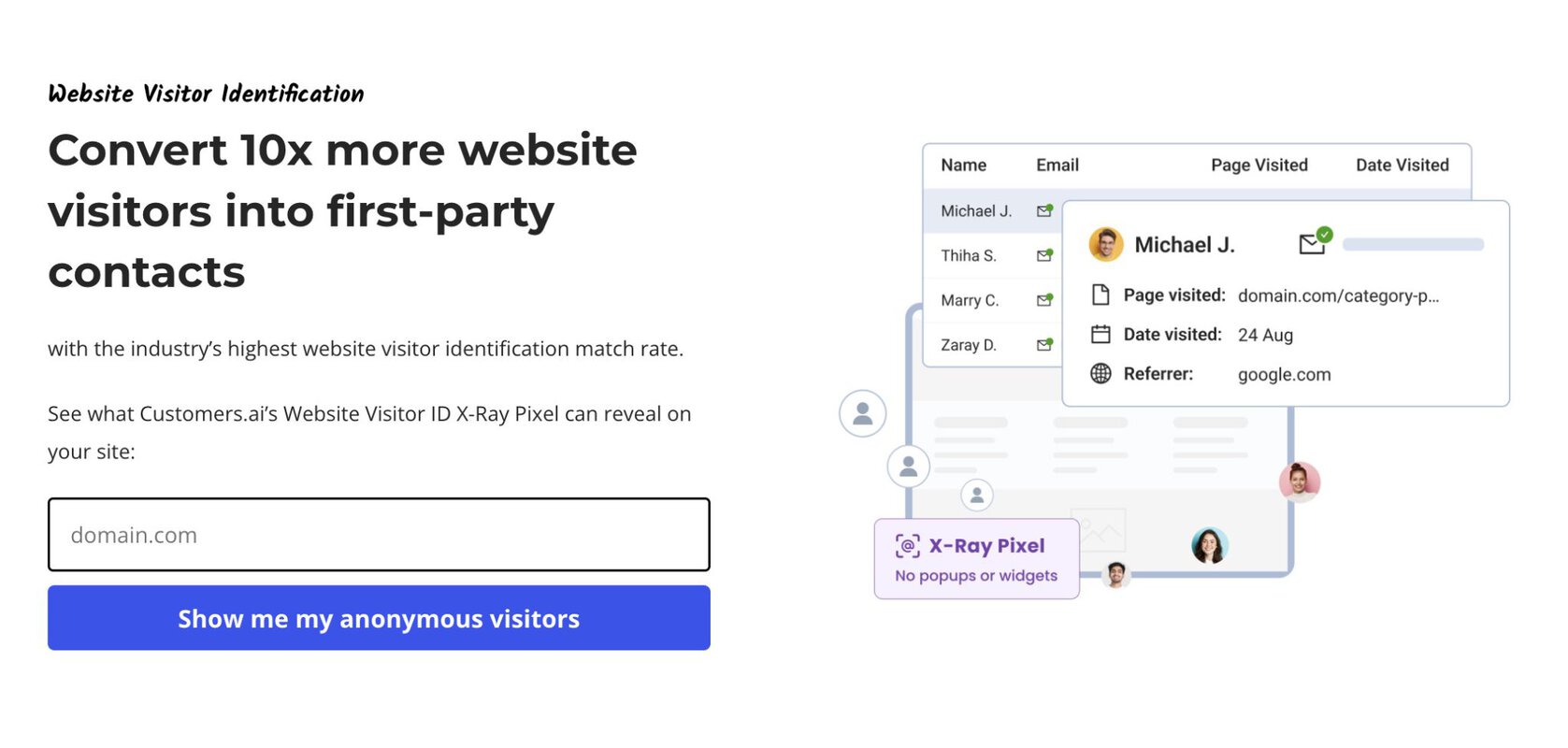Viewport: 1568px width, 748px height.
Task: Sort the table by the Name column
Action: tap(963, 165)
